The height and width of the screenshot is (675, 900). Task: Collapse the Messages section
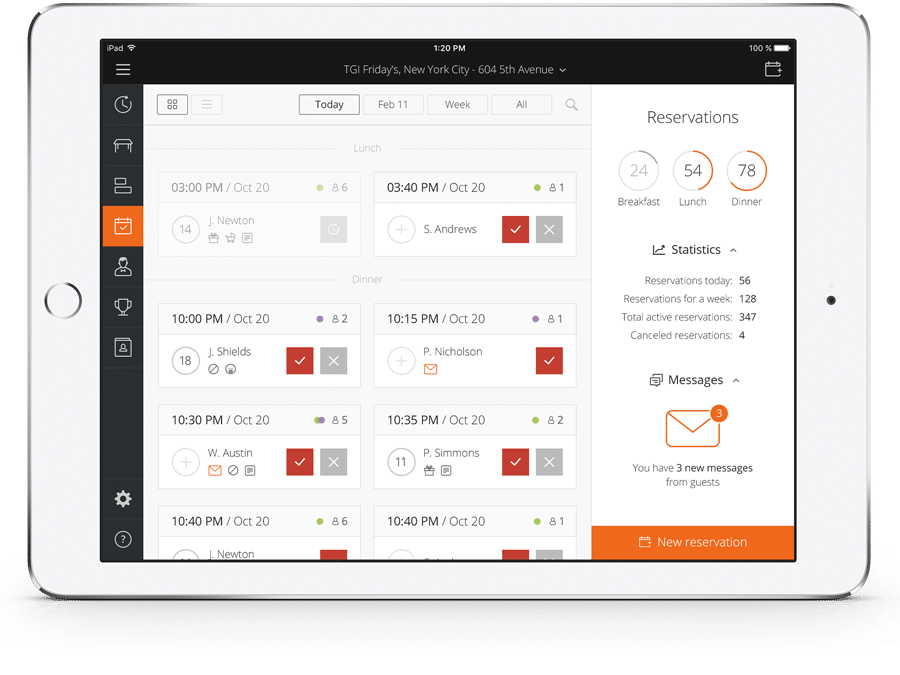(736, 380)
